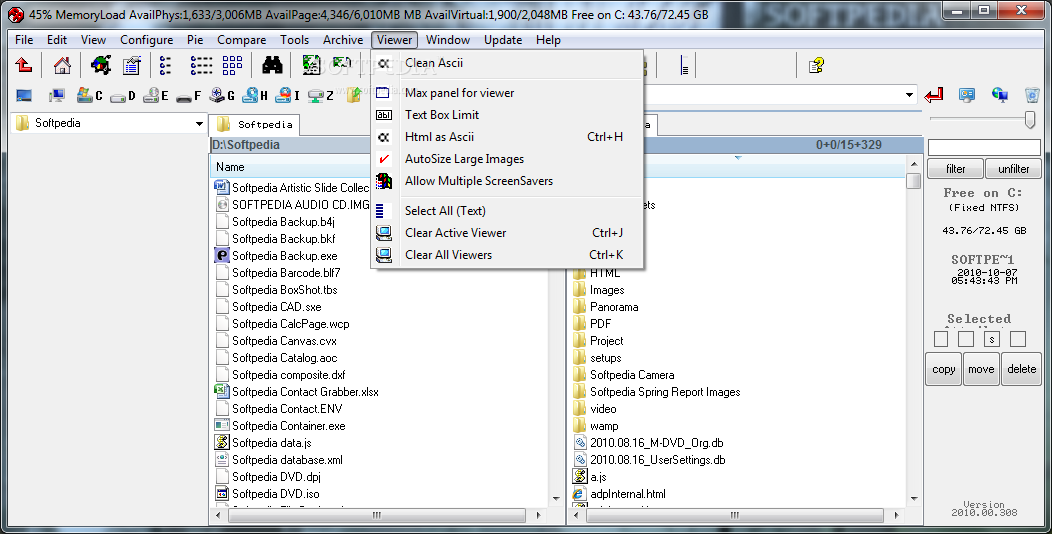Image resolution: width=1052 pixels, height=534 pixels.
Task: Switch to network drive Z
Action: point(320,96)
